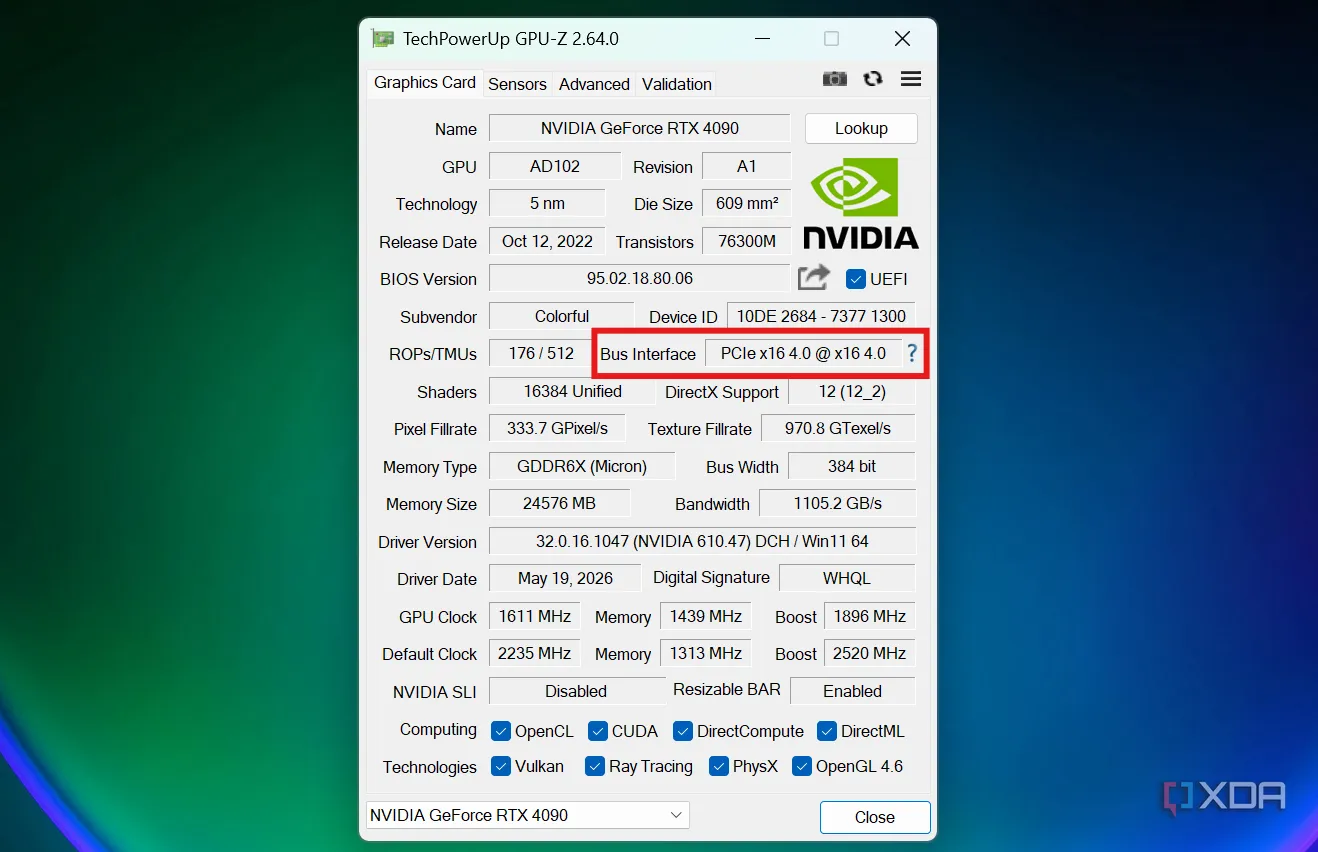1318x852 pixels.
Task: Click the Memory Type GDDR6X (Micron)
Action: click(582, 466)
